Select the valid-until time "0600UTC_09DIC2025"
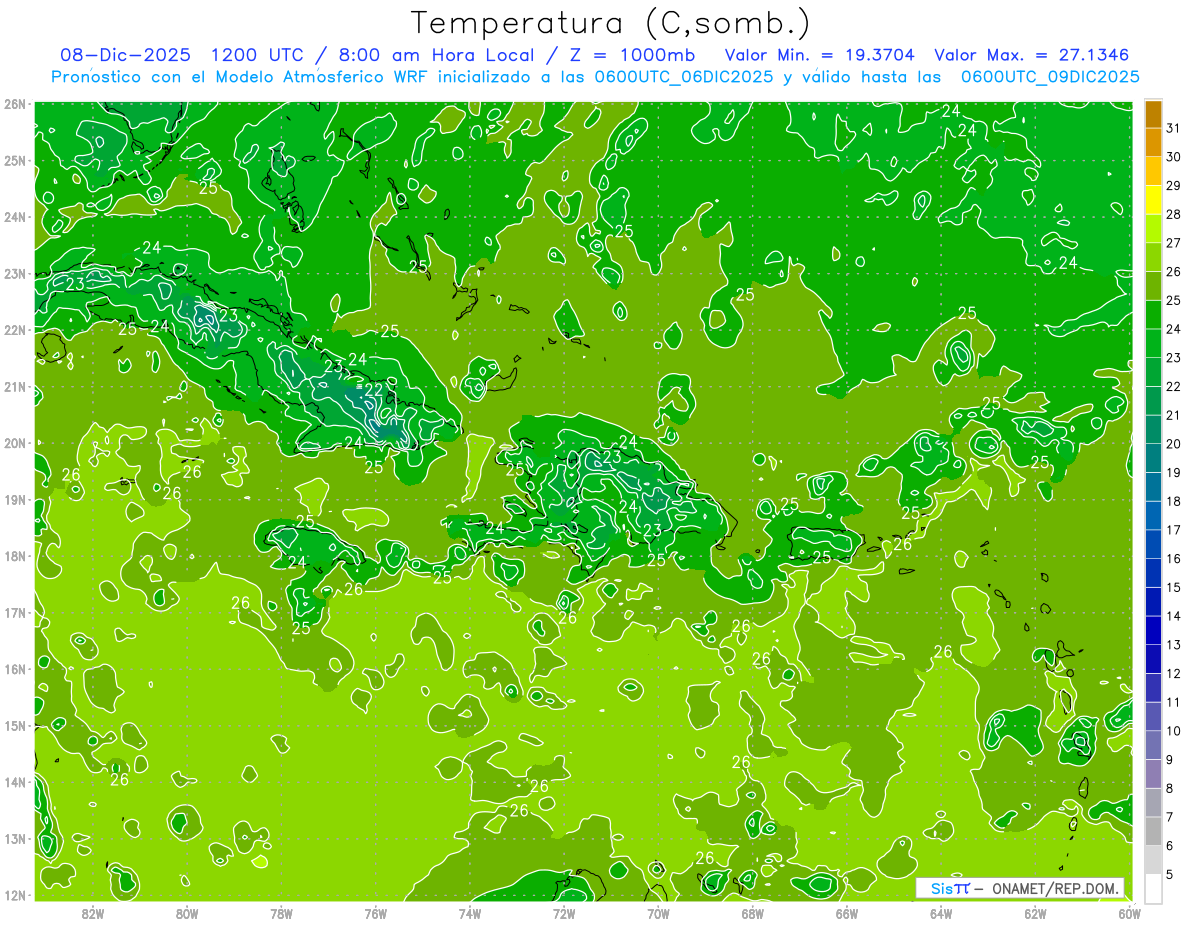Screen dimensions: 1200x927 (1050, 77)
